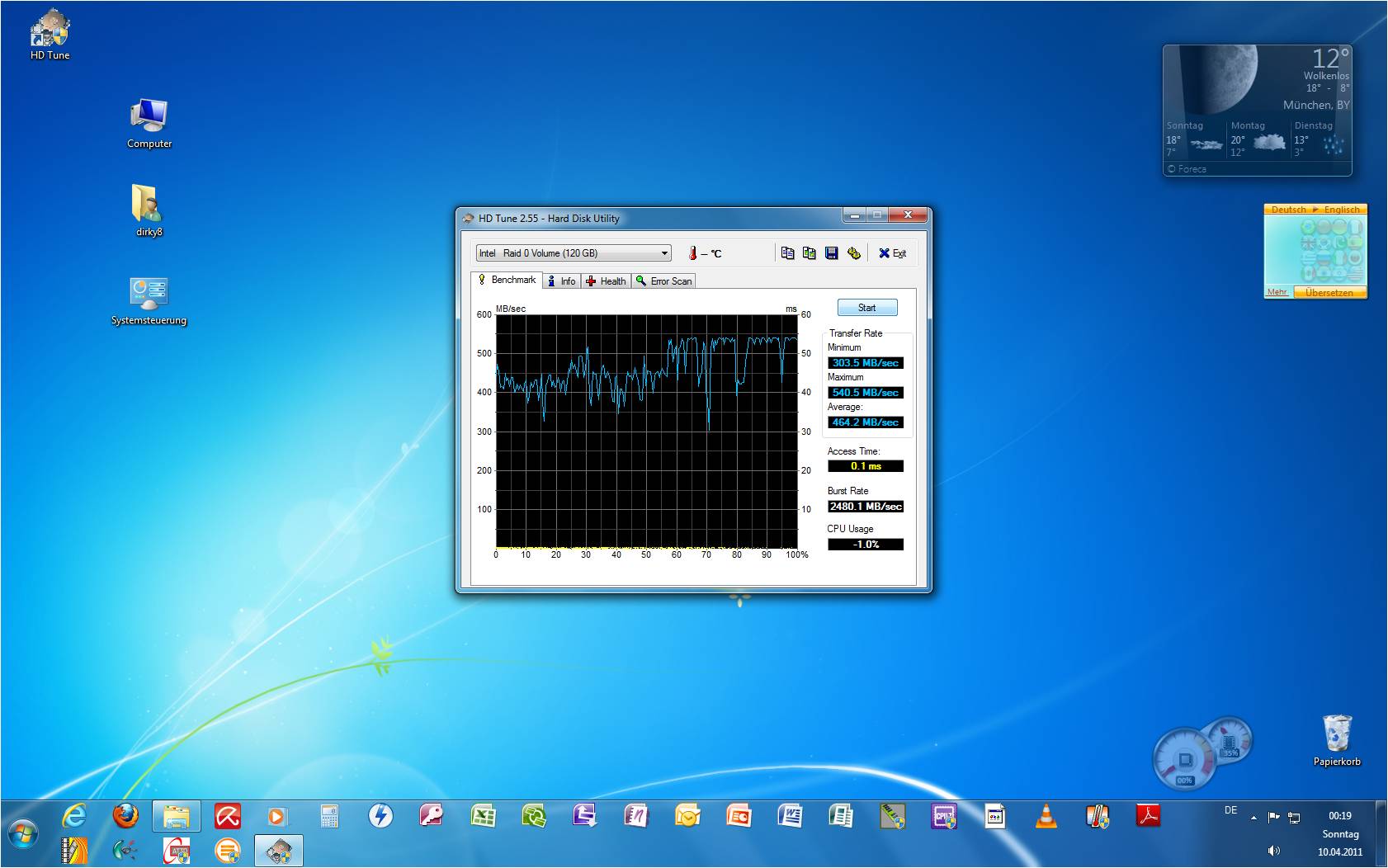Click the Übersetzen button in translator gadget
Viewport: 1388px width, 868px height.
(x=1329, y=292)
